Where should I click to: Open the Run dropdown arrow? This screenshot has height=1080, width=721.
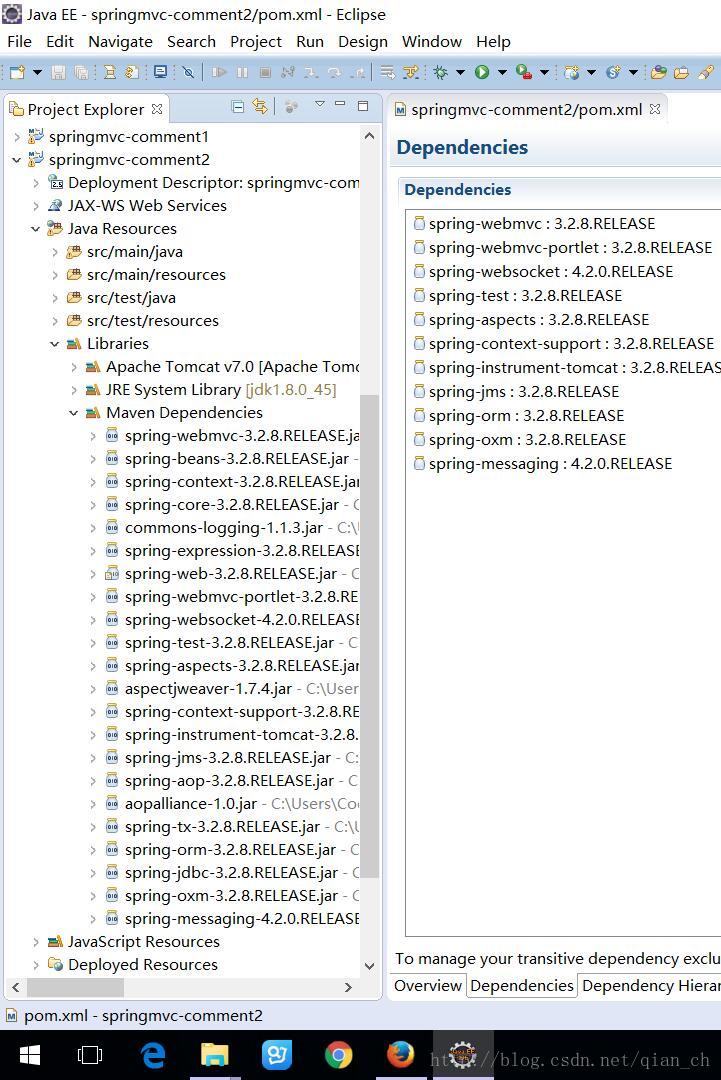click(x=502, y=72)
